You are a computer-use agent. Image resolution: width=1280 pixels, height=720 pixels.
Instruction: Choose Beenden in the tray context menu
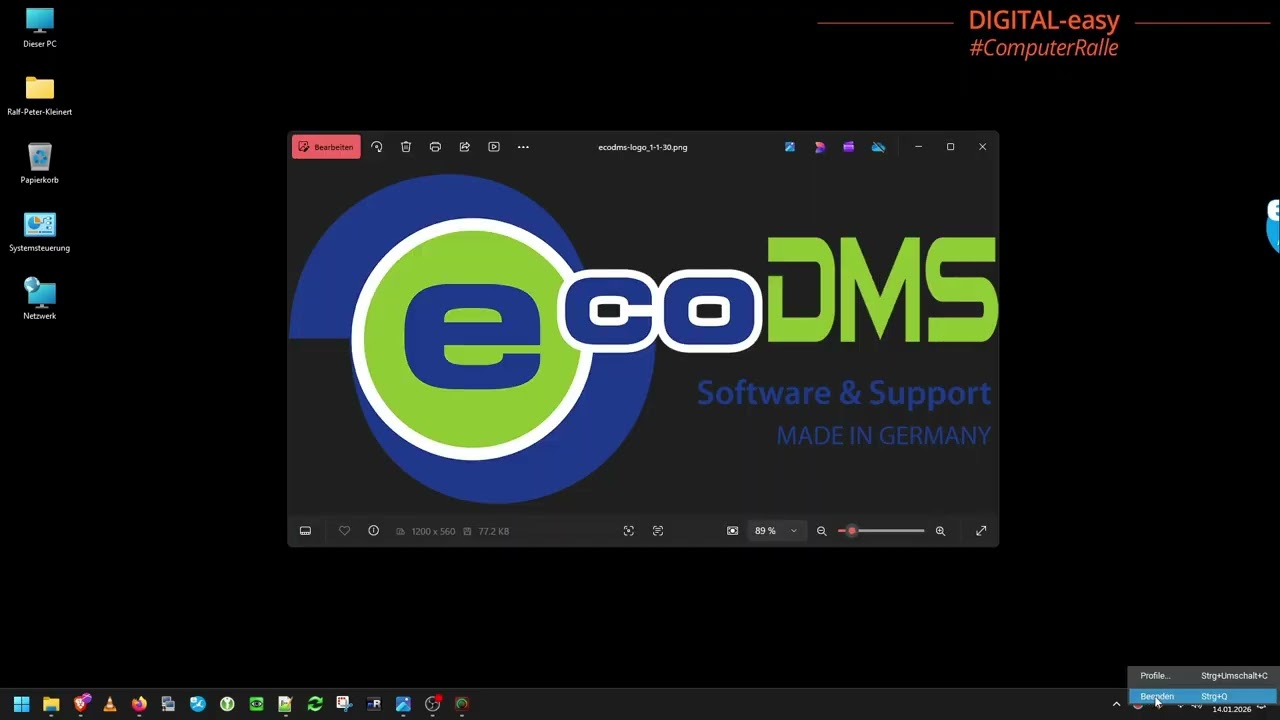click(x=1202, y=696)
